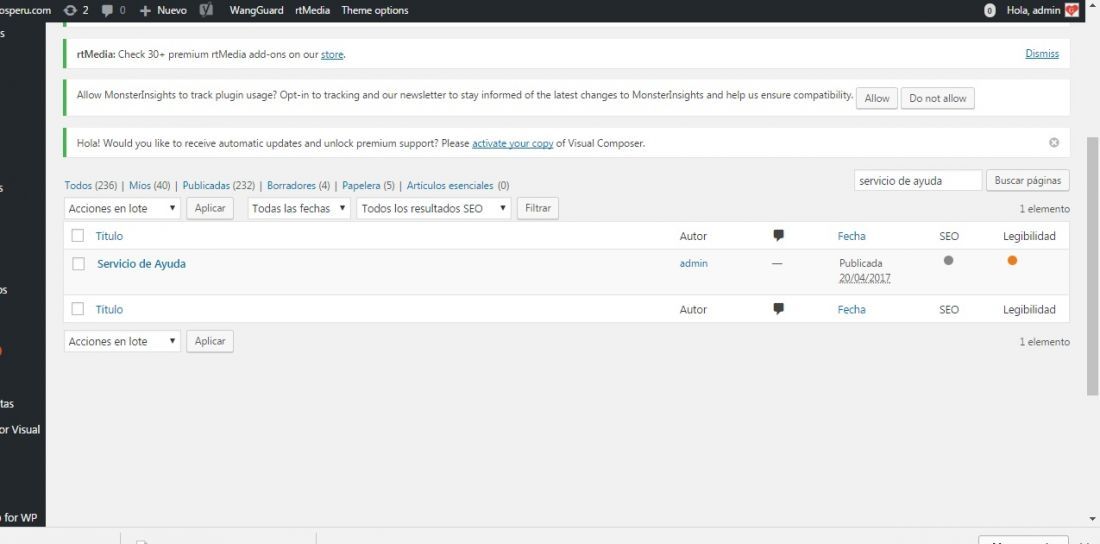Click the orange Legibilidad score dot
This screenshot has width=1100, height=544.
click(x=1012, y=260)
